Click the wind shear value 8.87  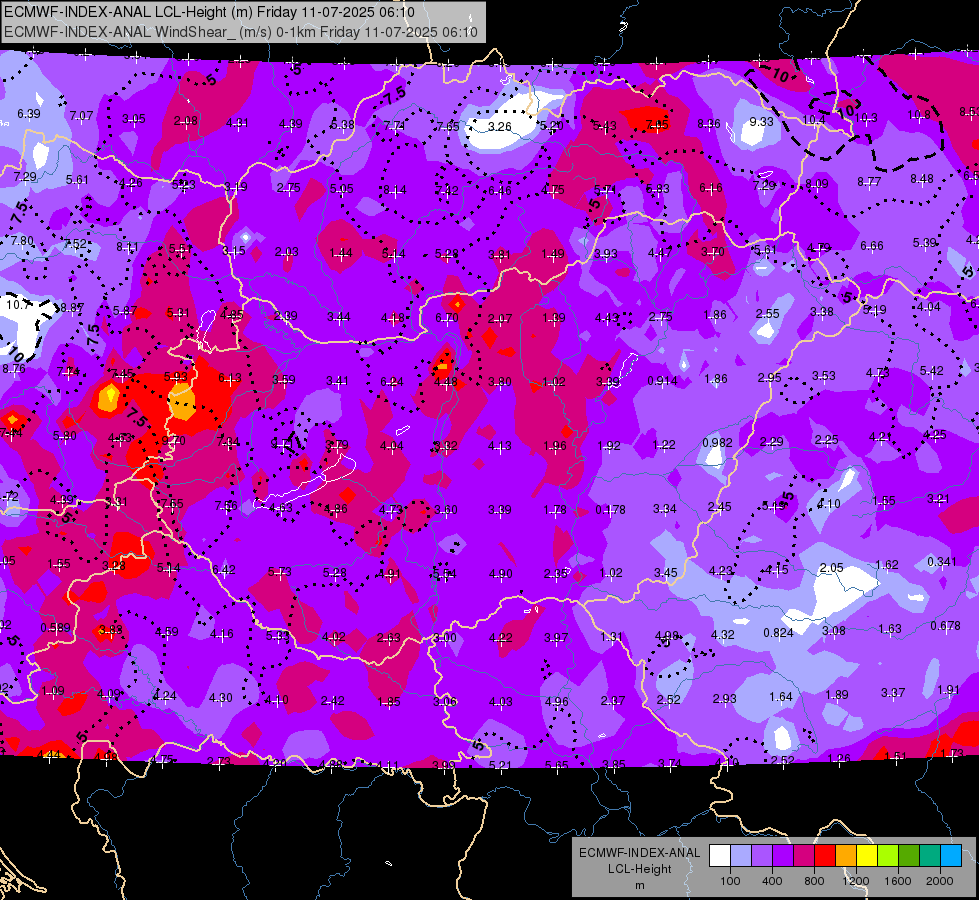pyautogui.click(x=71, y=307)
